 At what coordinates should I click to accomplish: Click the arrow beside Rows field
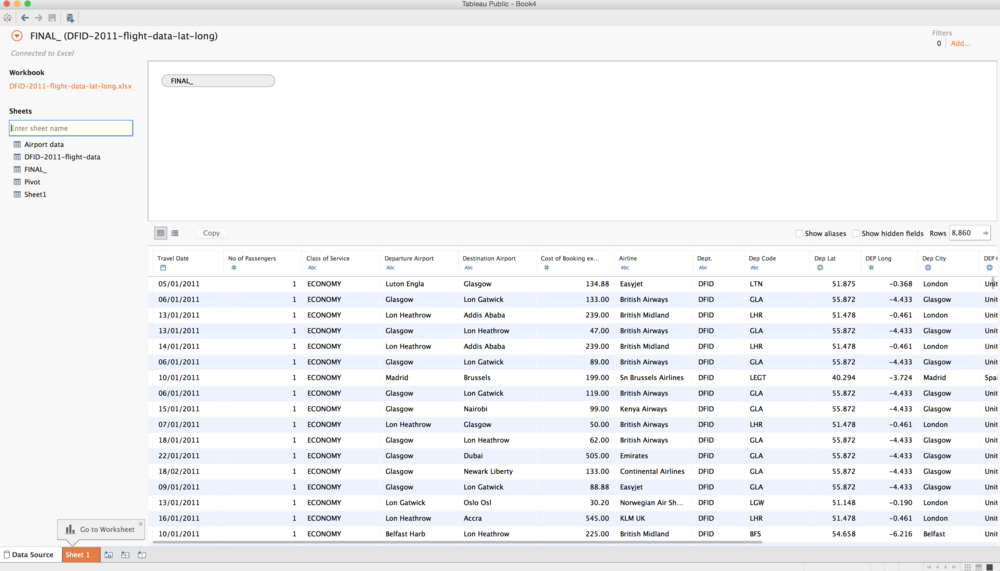point(986,233)
